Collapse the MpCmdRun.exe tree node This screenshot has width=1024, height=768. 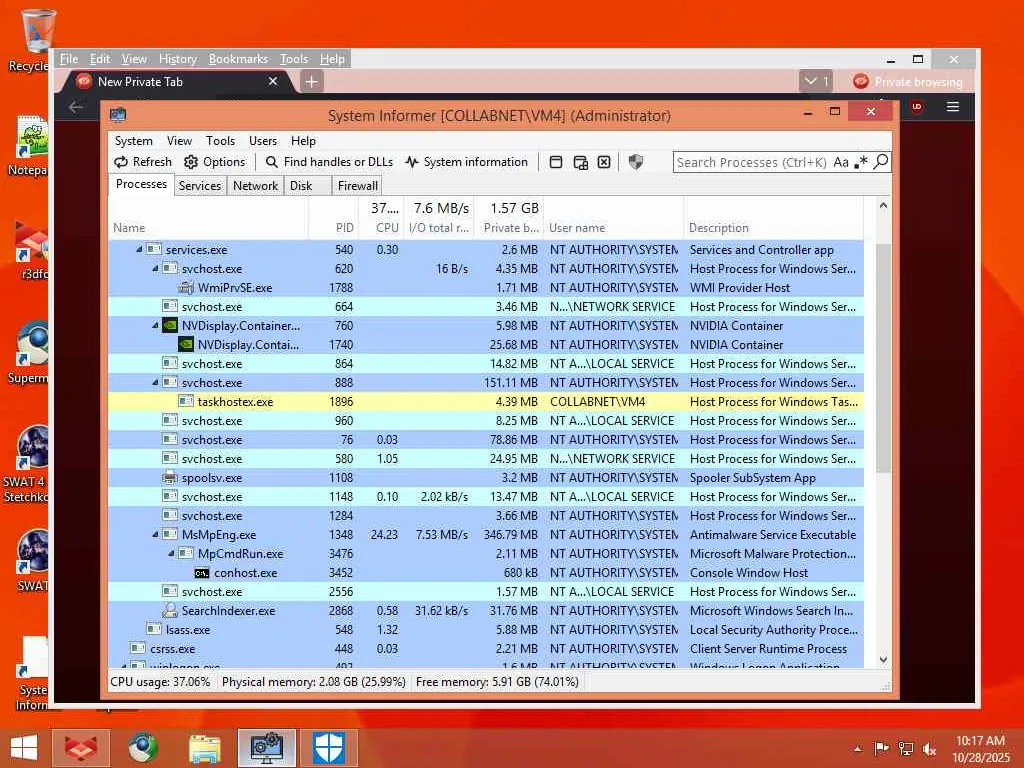[x=171, y=553]
